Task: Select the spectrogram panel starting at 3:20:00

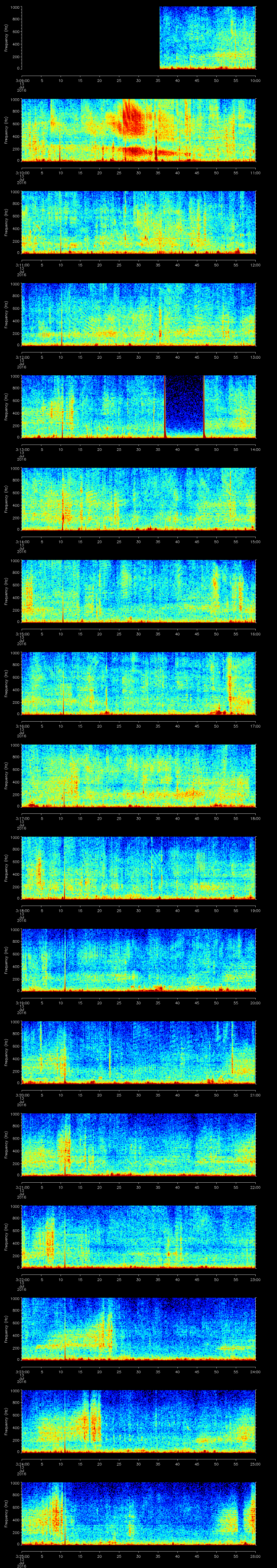Action: [x=139, y=1052]
